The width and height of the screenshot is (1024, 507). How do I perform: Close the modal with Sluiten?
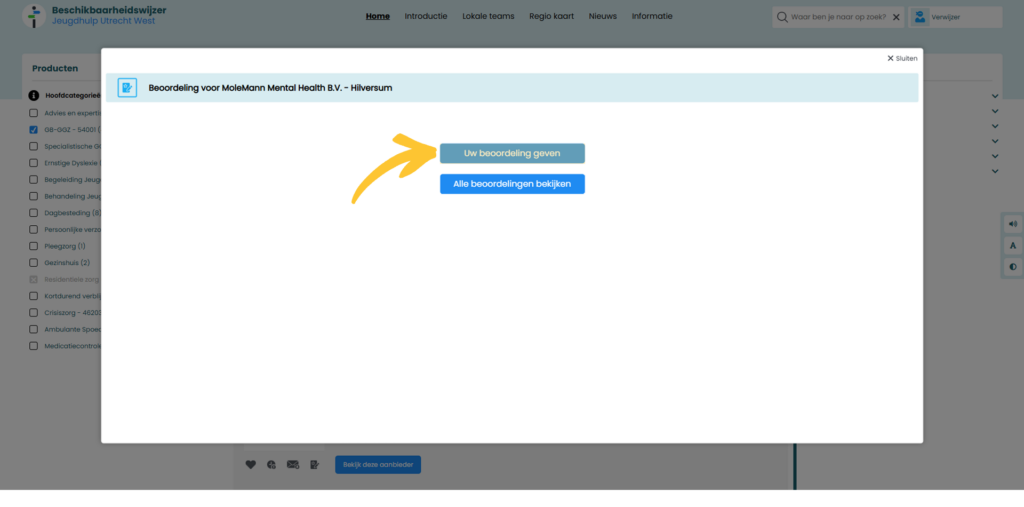902,58
